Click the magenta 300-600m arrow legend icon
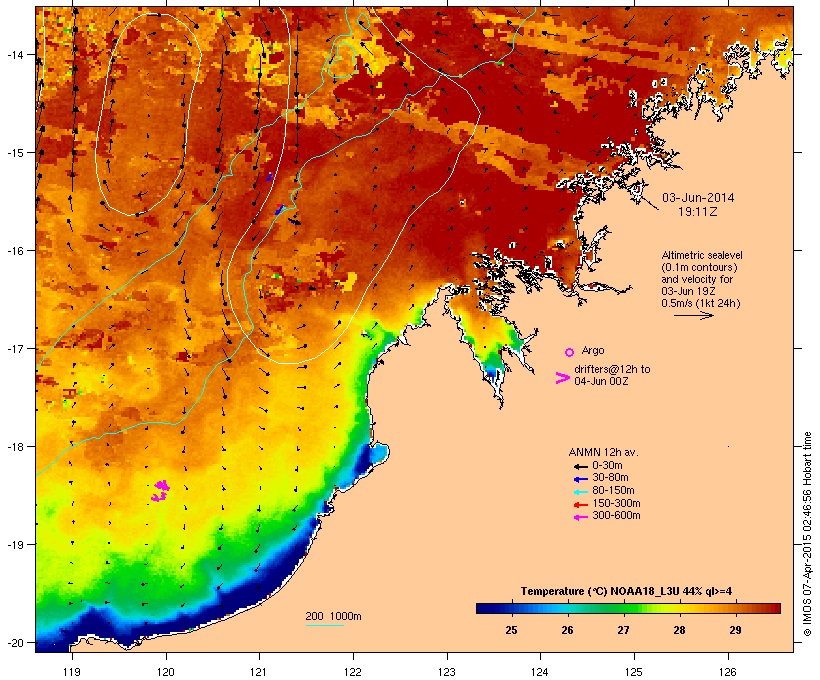 [x=580, y=517]
